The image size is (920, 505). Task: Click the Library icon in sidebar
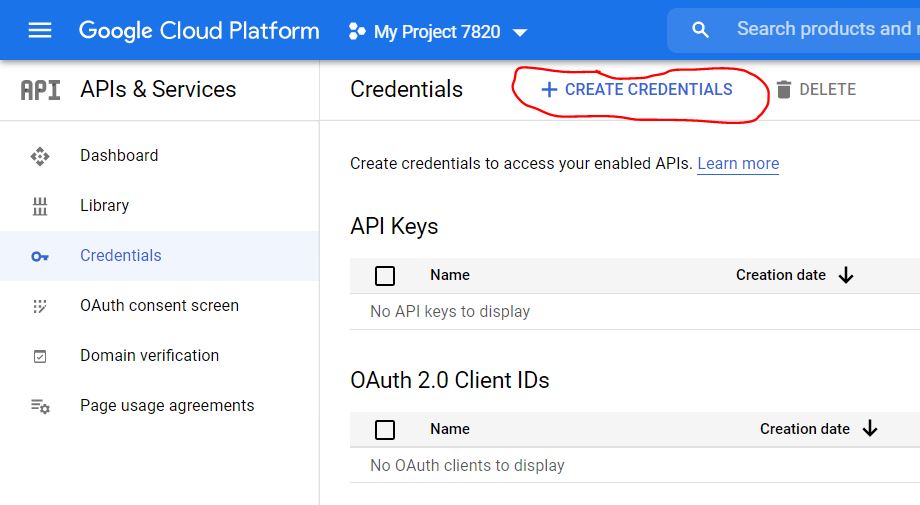click(40, 206)
